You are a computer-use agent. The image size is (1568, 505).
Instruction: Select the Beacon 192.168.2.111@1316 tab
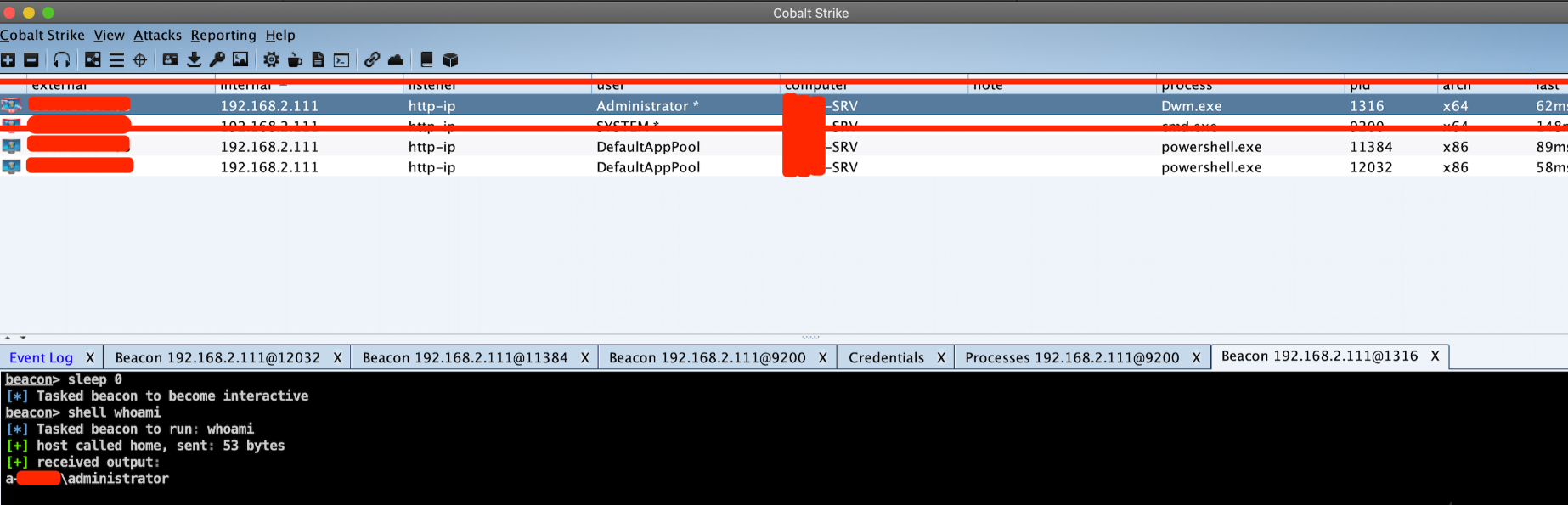[1319, 356]
